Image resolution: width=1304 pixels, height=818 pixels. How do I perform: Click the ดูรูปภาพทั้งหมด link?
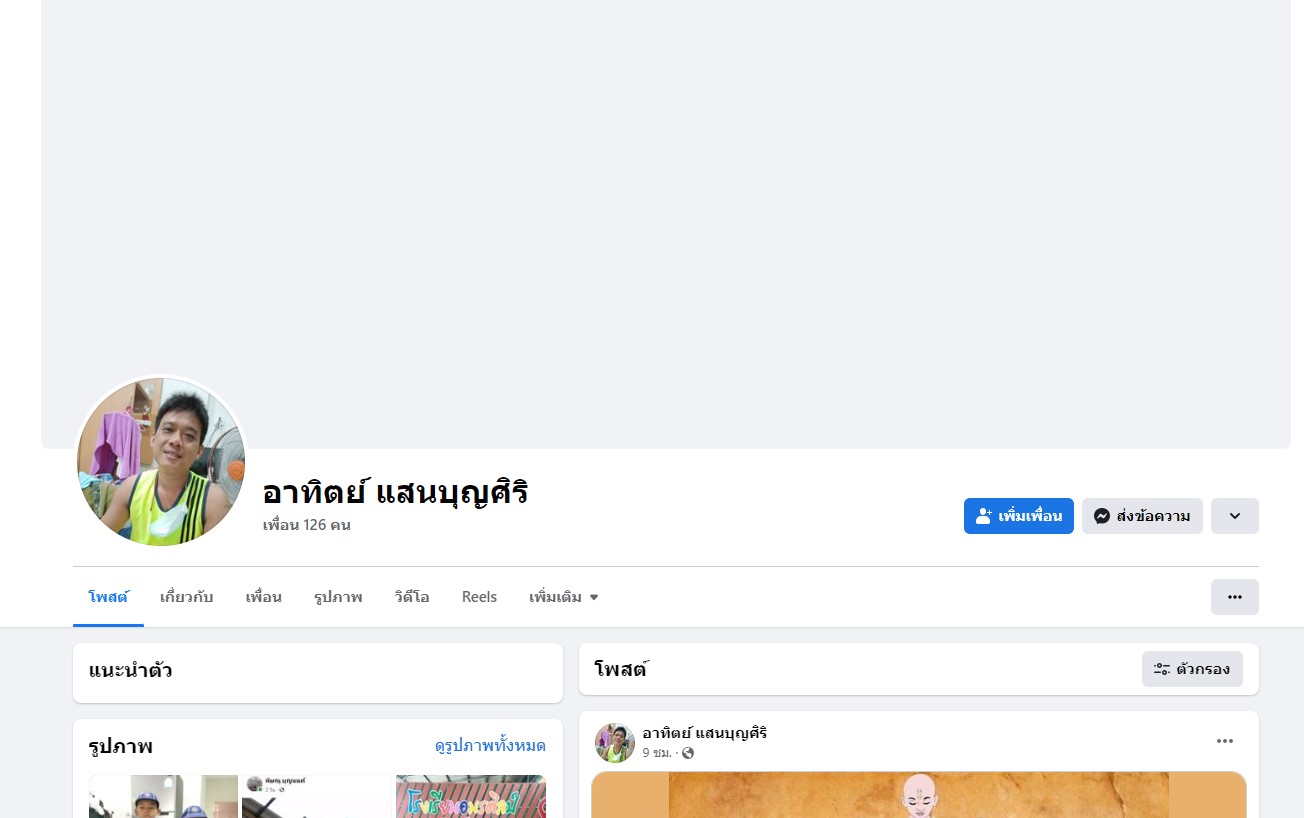490,745
